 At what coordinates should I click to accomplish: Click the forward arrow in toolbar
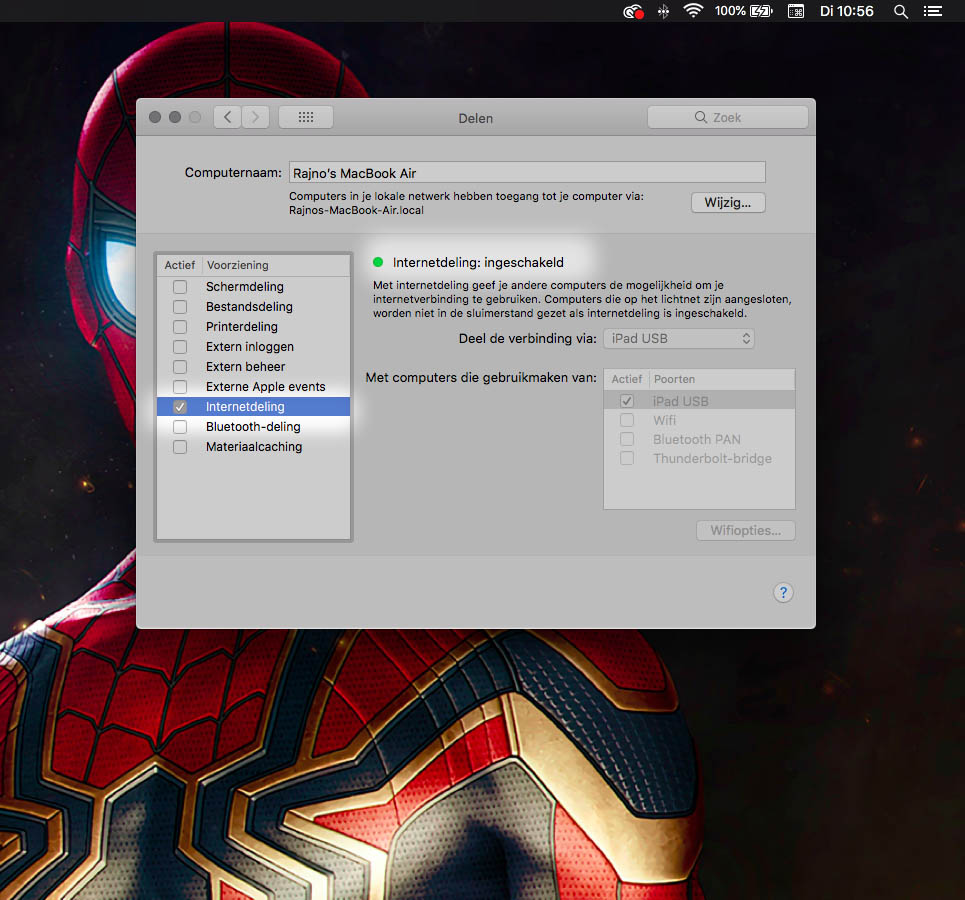(x=256, y=117)
